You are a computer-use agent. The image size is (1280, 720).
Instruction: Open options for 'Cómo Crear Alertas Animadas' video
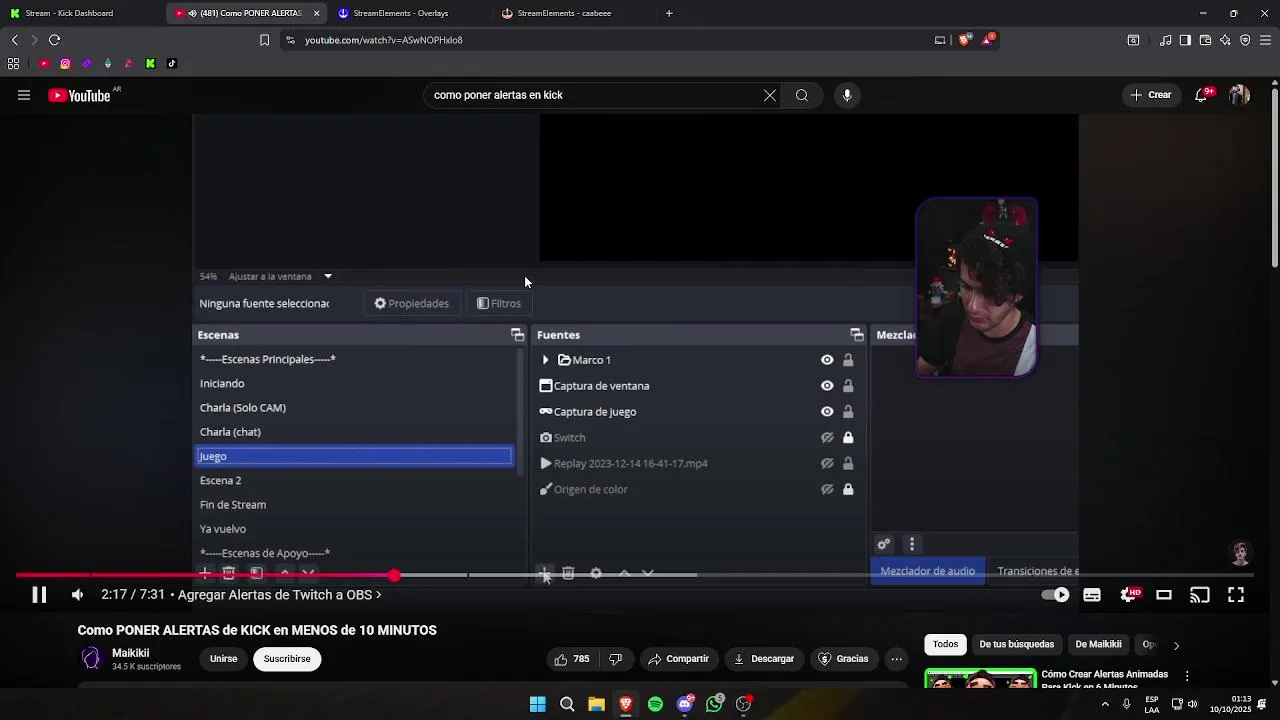[x=1187, y=676]
